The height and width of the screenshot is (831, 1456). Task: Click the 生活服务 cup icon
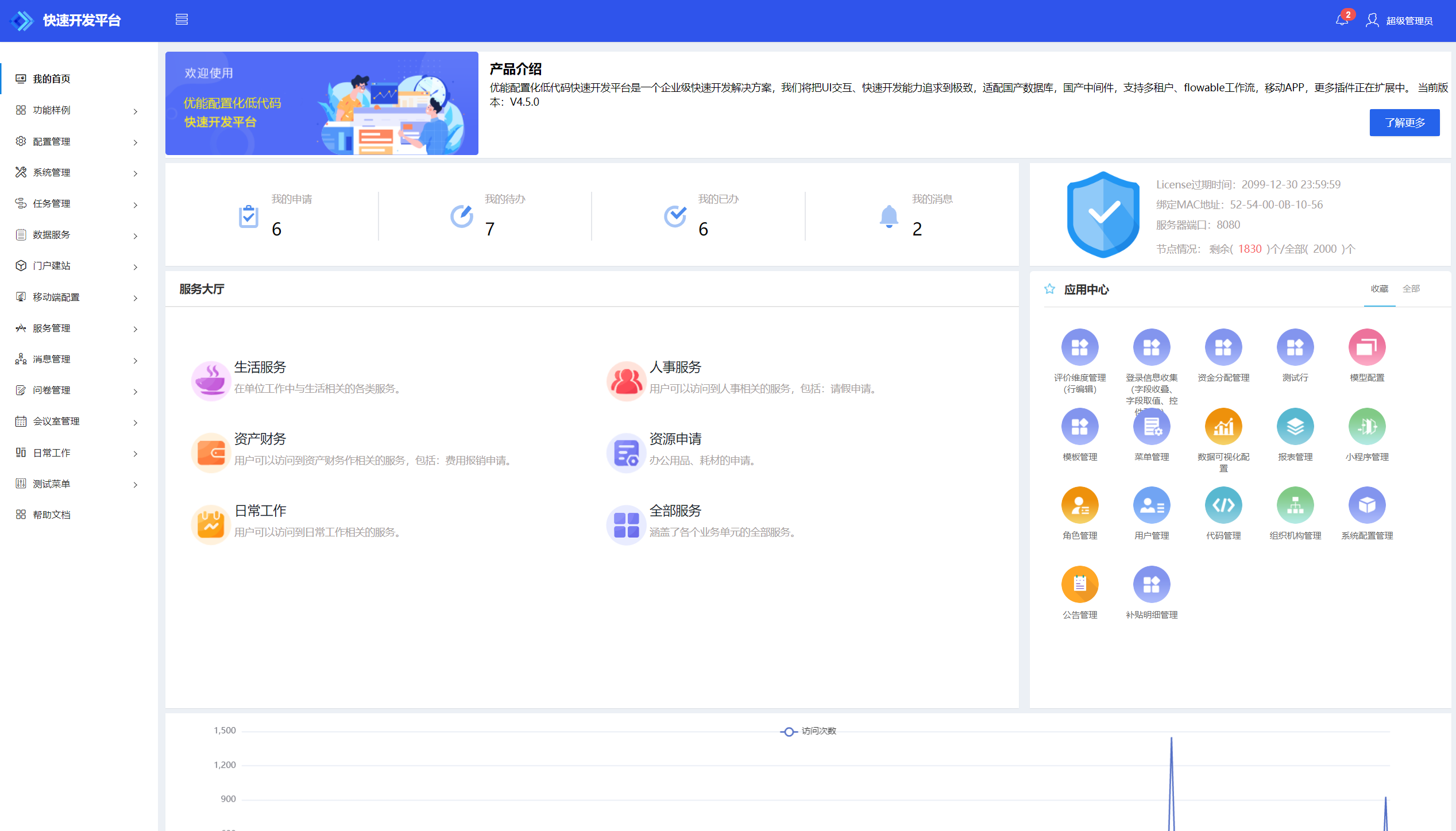pos(211,380)
